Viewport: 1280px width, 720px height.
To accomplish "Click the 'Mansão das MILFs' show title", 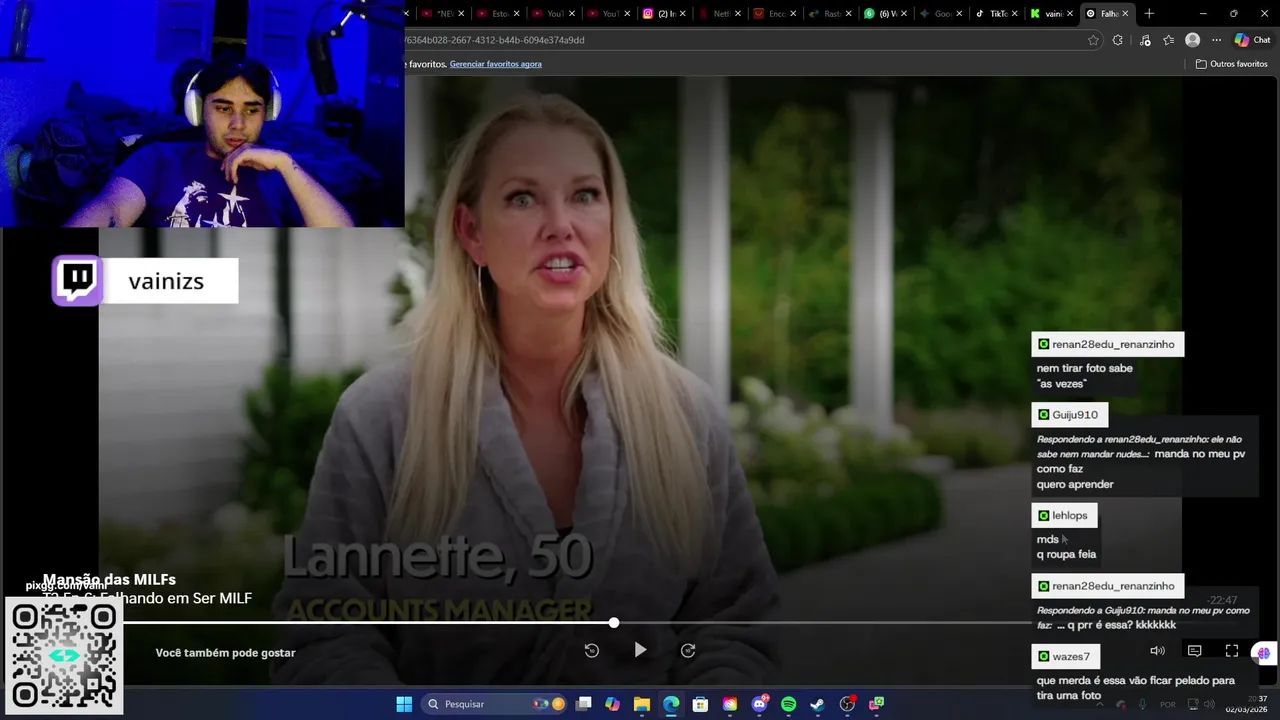I will pos(109,579).
